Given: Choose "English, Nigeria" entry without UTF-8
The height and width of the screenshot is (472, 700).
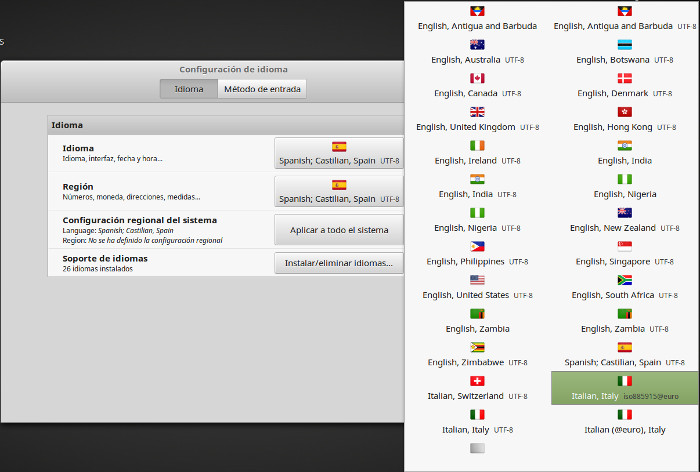Looking at the screenshot, I should pyautogui.click(x=625, y=186).
